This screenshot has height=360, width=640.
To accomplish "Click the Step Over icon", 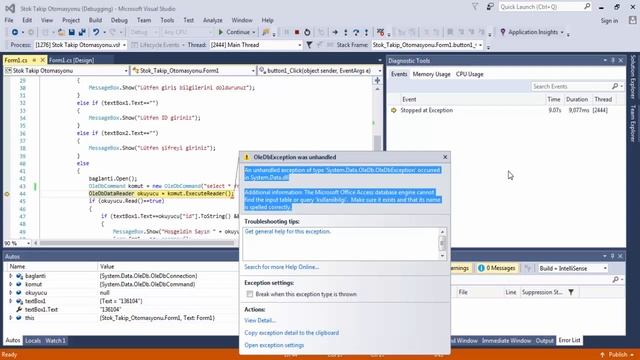I will pos(356,32).
